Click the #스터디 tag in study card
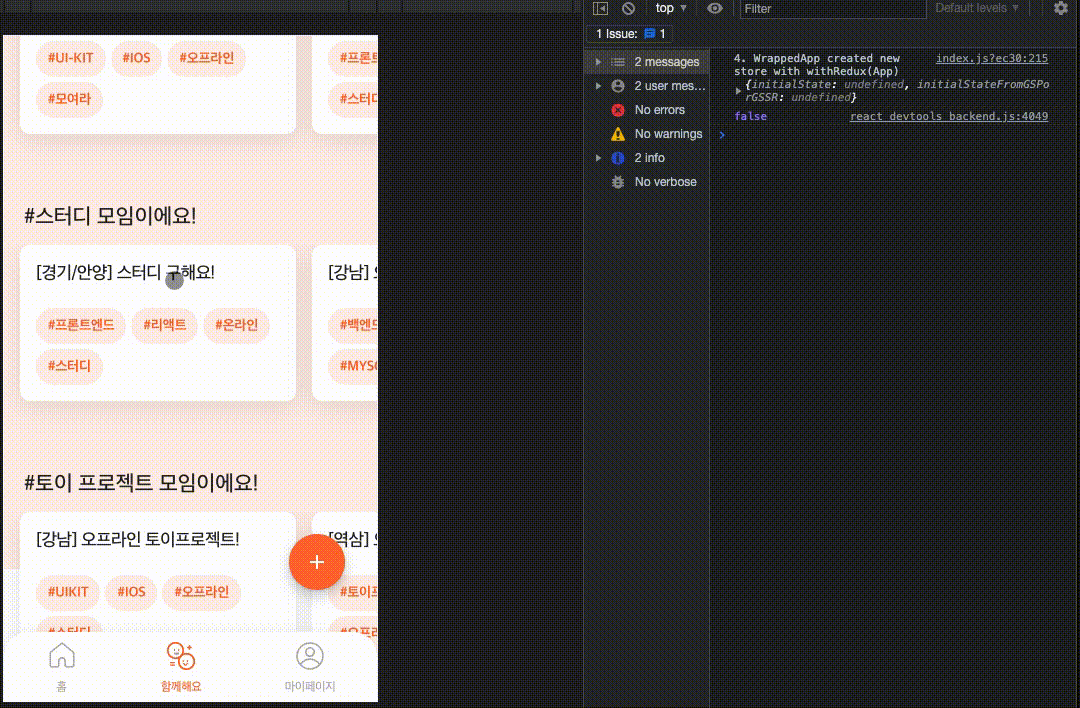 tap(69, 366)
